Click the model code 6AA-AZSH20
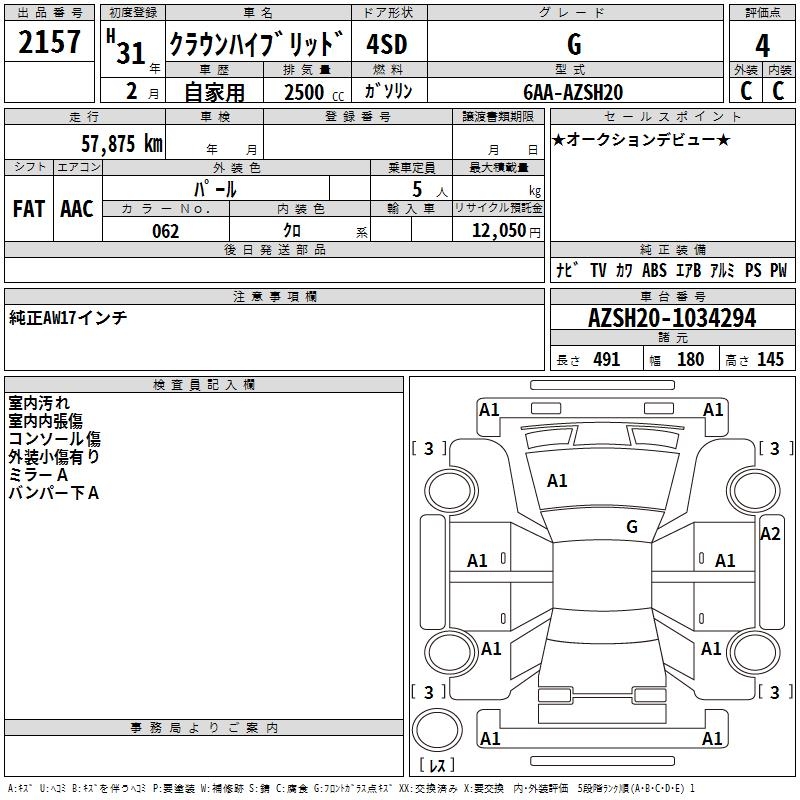 [x=573, y=91]
